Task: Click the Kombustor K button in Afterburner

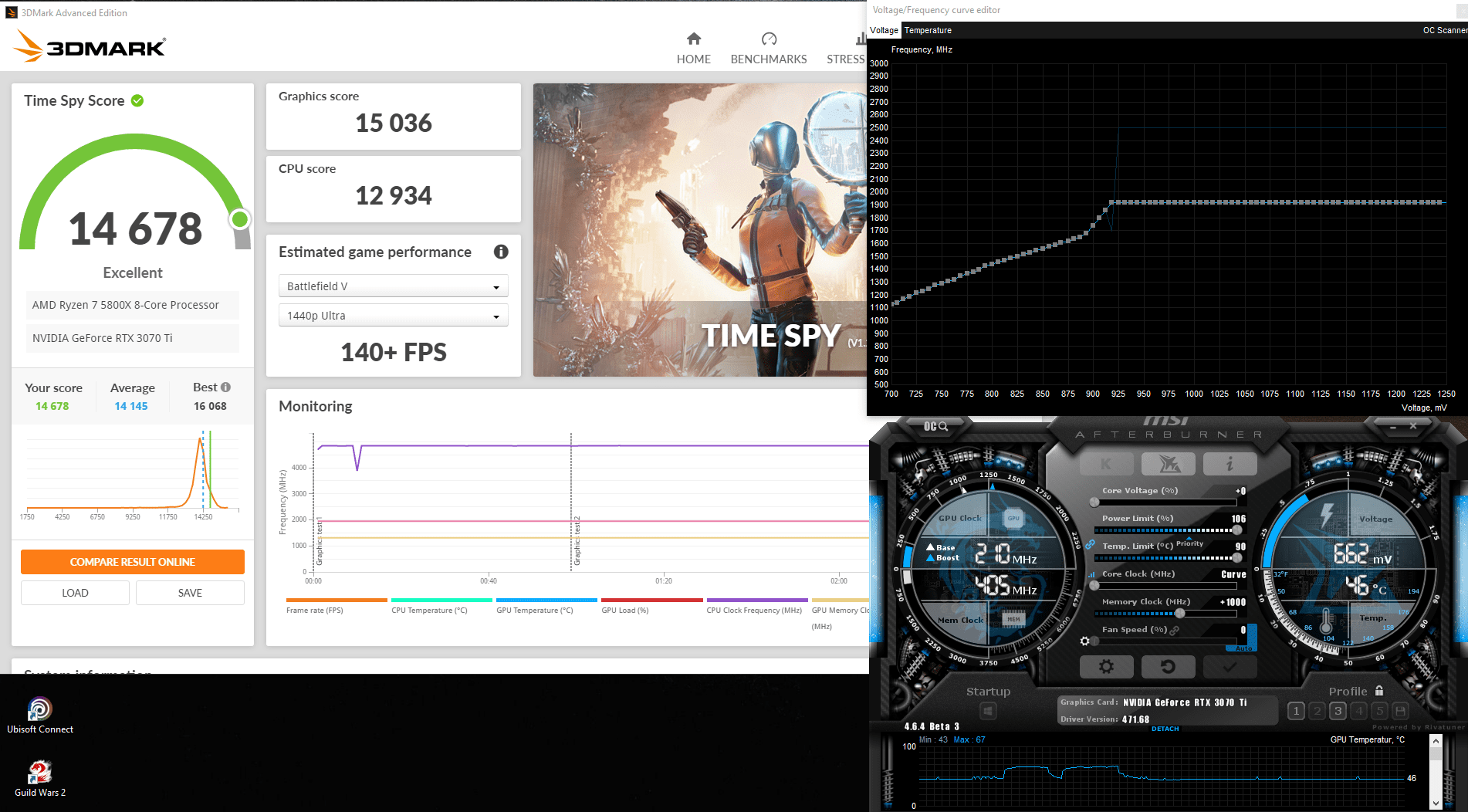Action: [1106, 464]
